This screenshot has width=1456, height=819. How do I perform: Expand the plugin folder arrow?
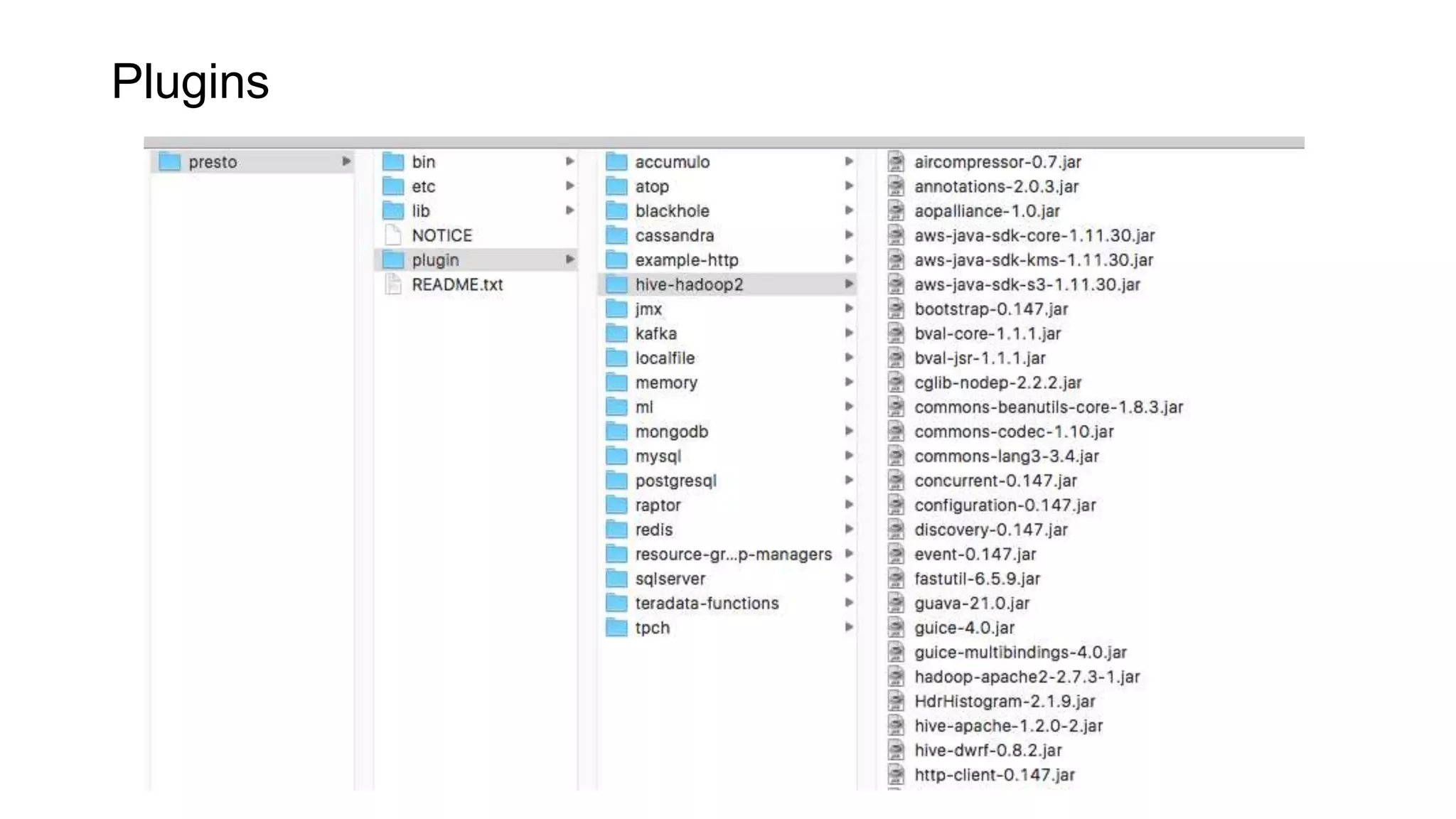[569, 259]
